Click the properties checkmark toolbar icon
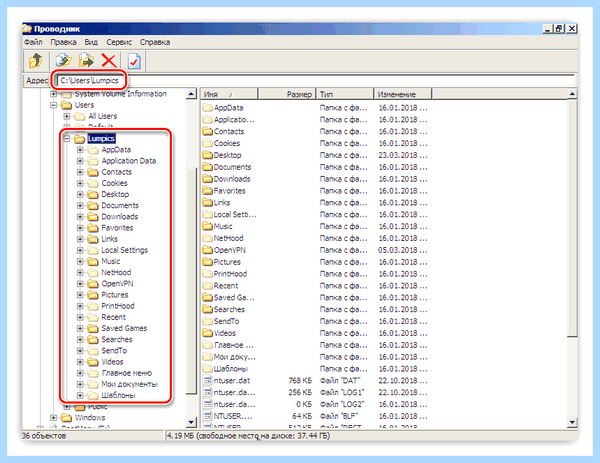 coord(134,60)
